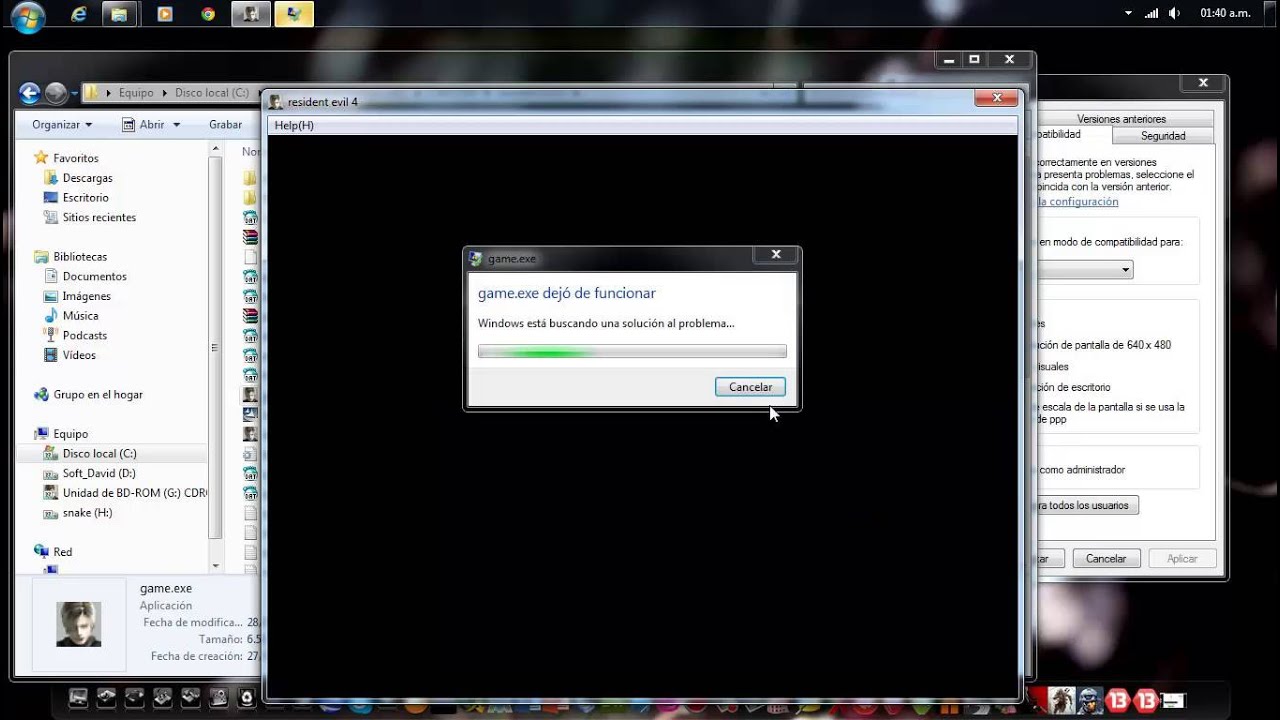1280x720 pixels.
Task: Select Favoritos in navigation pane
Action: tap(76, 158)
